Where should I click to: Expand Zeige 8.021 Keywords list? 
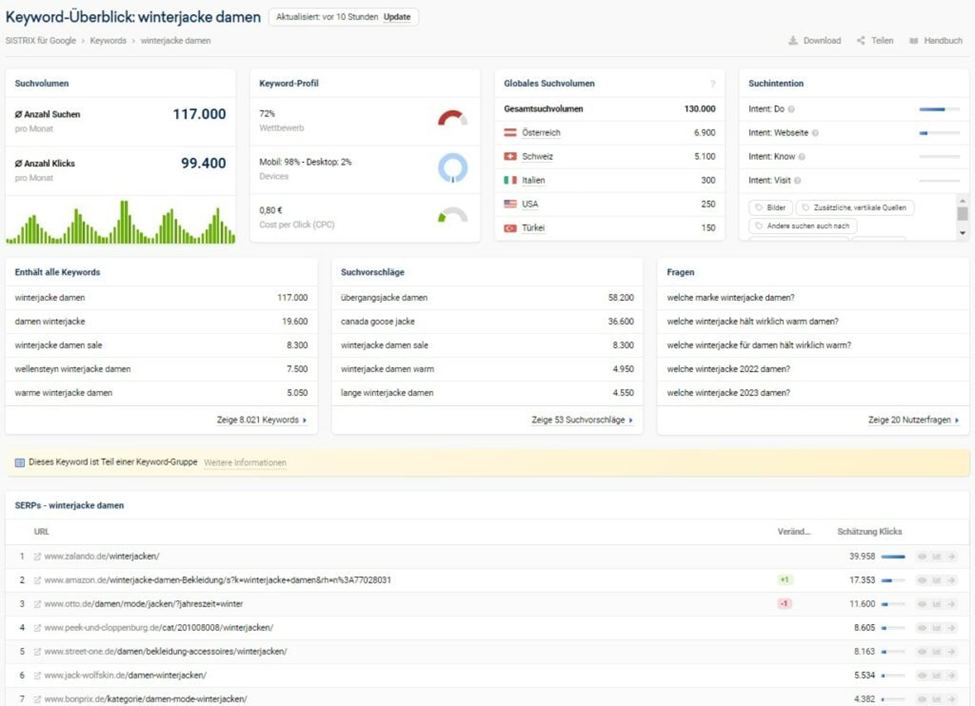pyautogui.click(x=262, y=420)
